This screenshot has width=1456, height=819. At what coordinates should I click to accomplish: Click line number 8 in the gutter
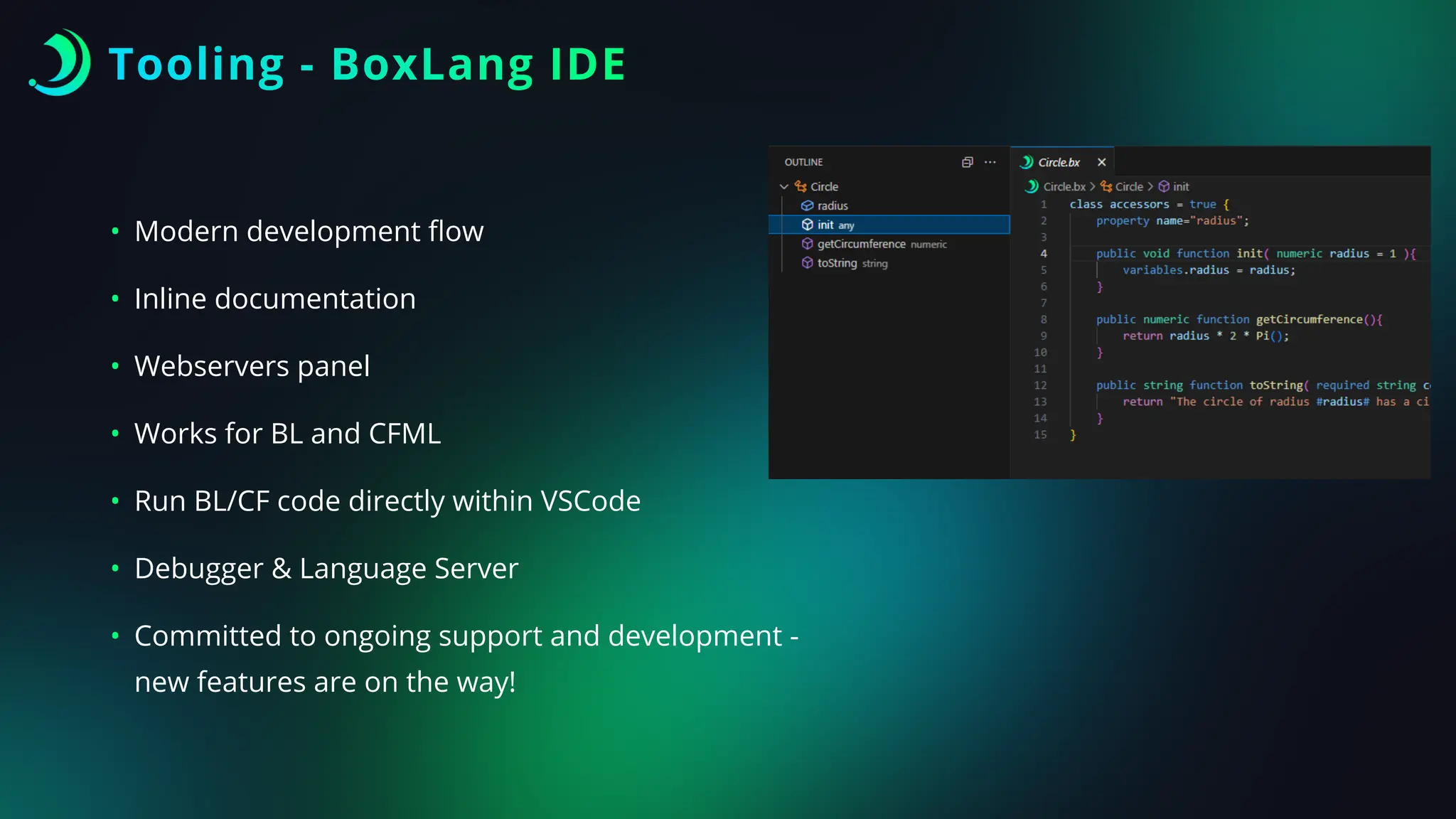tap(1044, 319)
